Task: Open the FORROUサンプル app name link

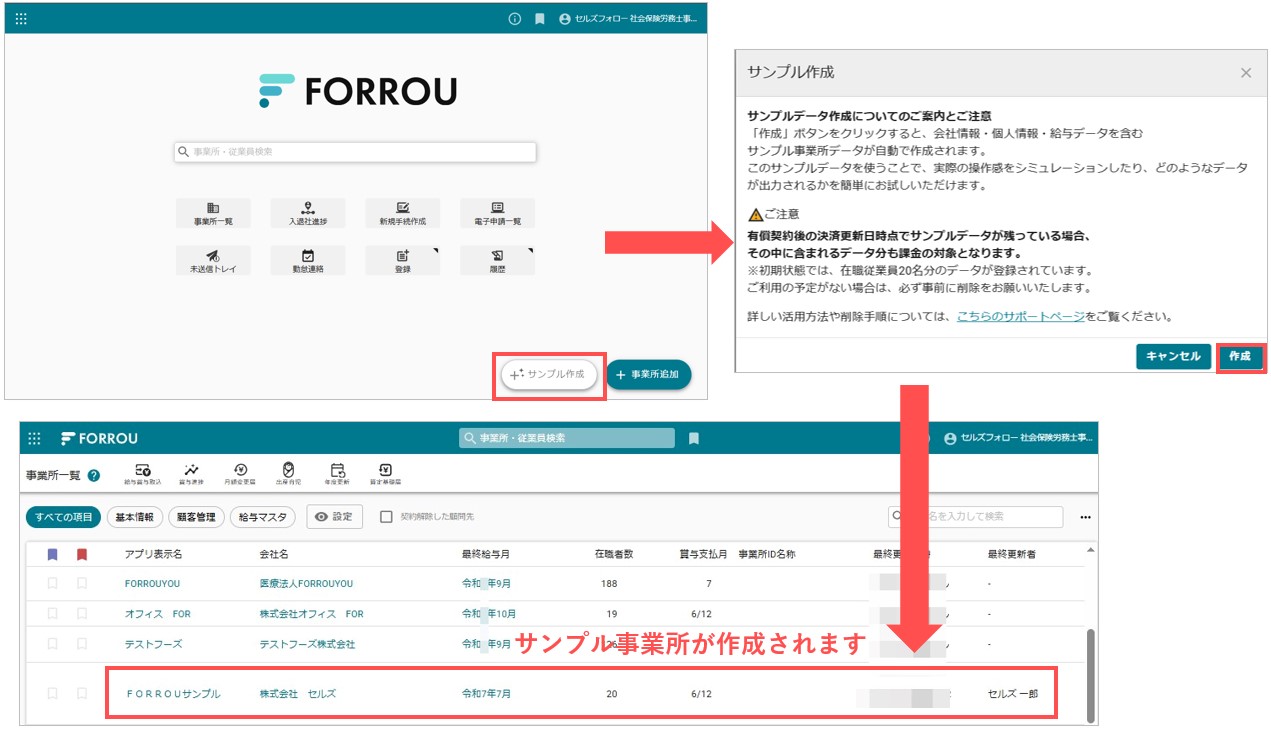Action: tap(173, 693)
